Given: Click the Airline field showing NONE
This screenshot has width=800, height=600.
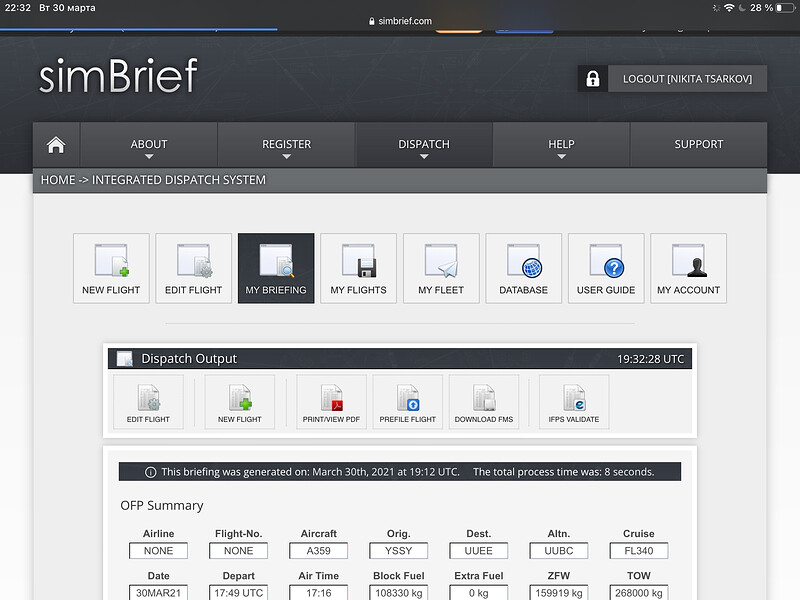Looking at the screenshot, I should (158, 551).
